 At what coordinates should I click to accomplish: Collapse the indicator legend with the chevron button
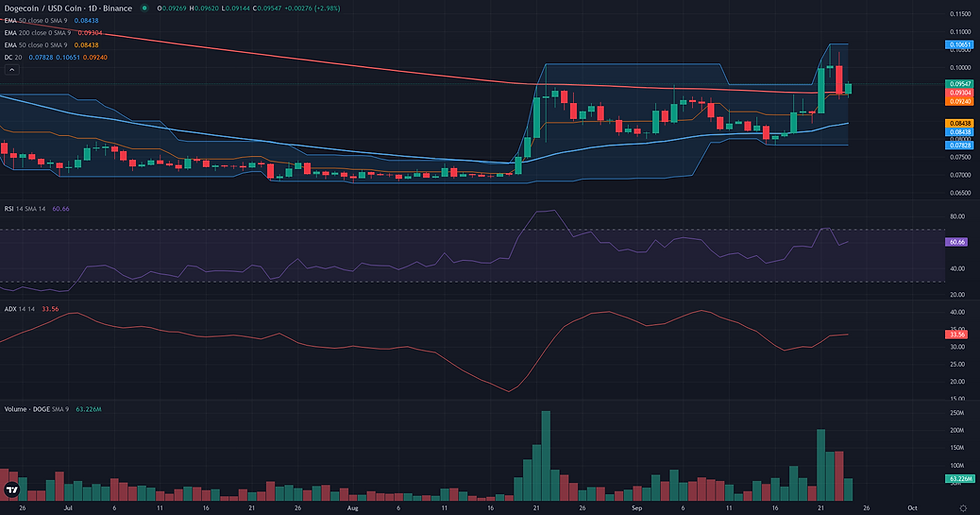point(12,70)
